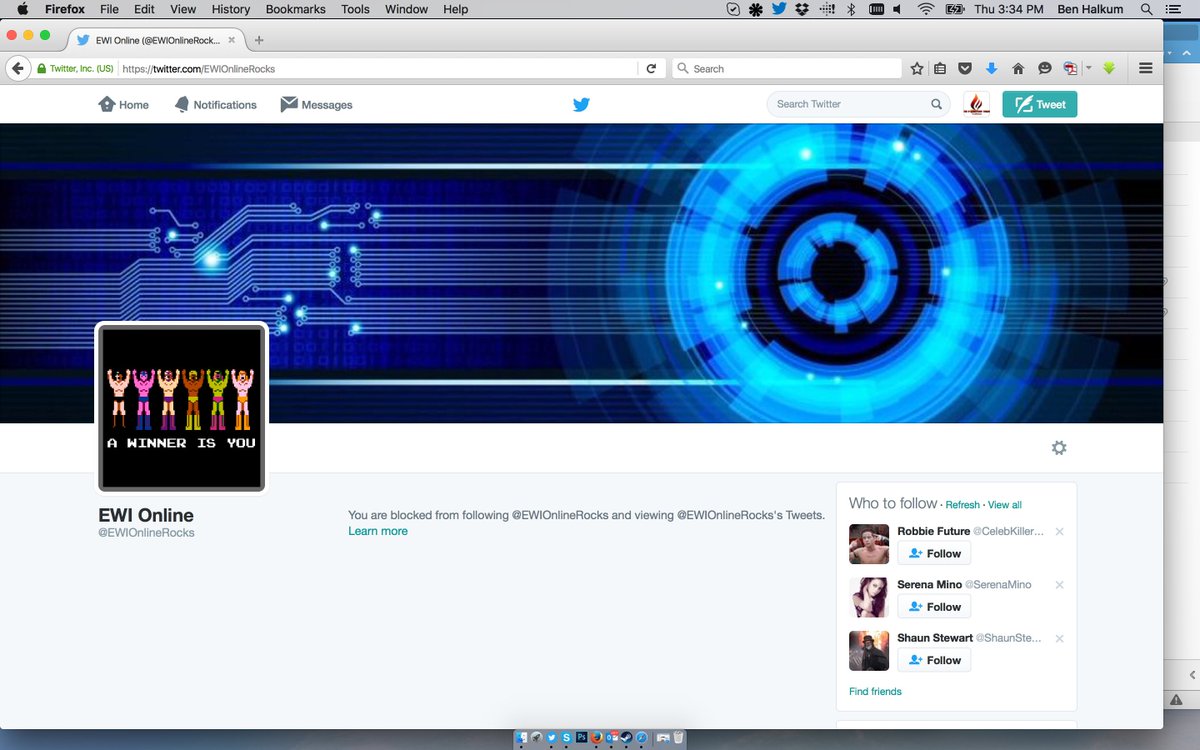The image size is (1200, 750).
Task: Click the Hello chat smiley icon
Action: tap(1045, 69)
